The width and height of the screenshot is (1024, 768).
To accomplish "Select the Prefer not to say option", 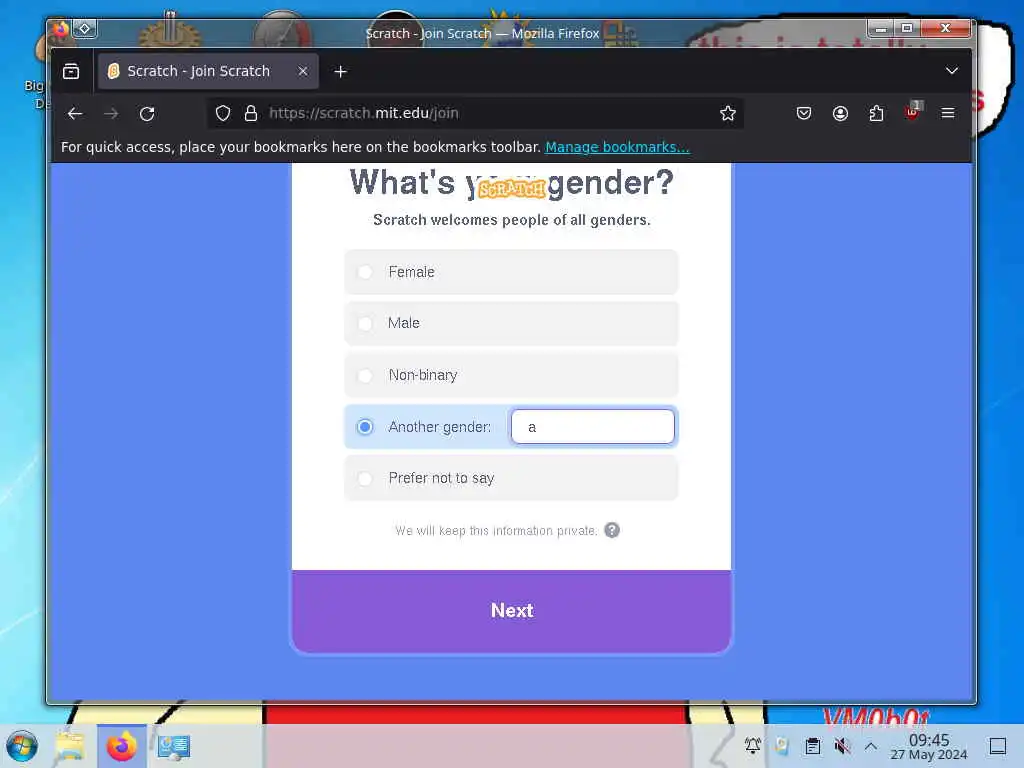I will (511, 478).
